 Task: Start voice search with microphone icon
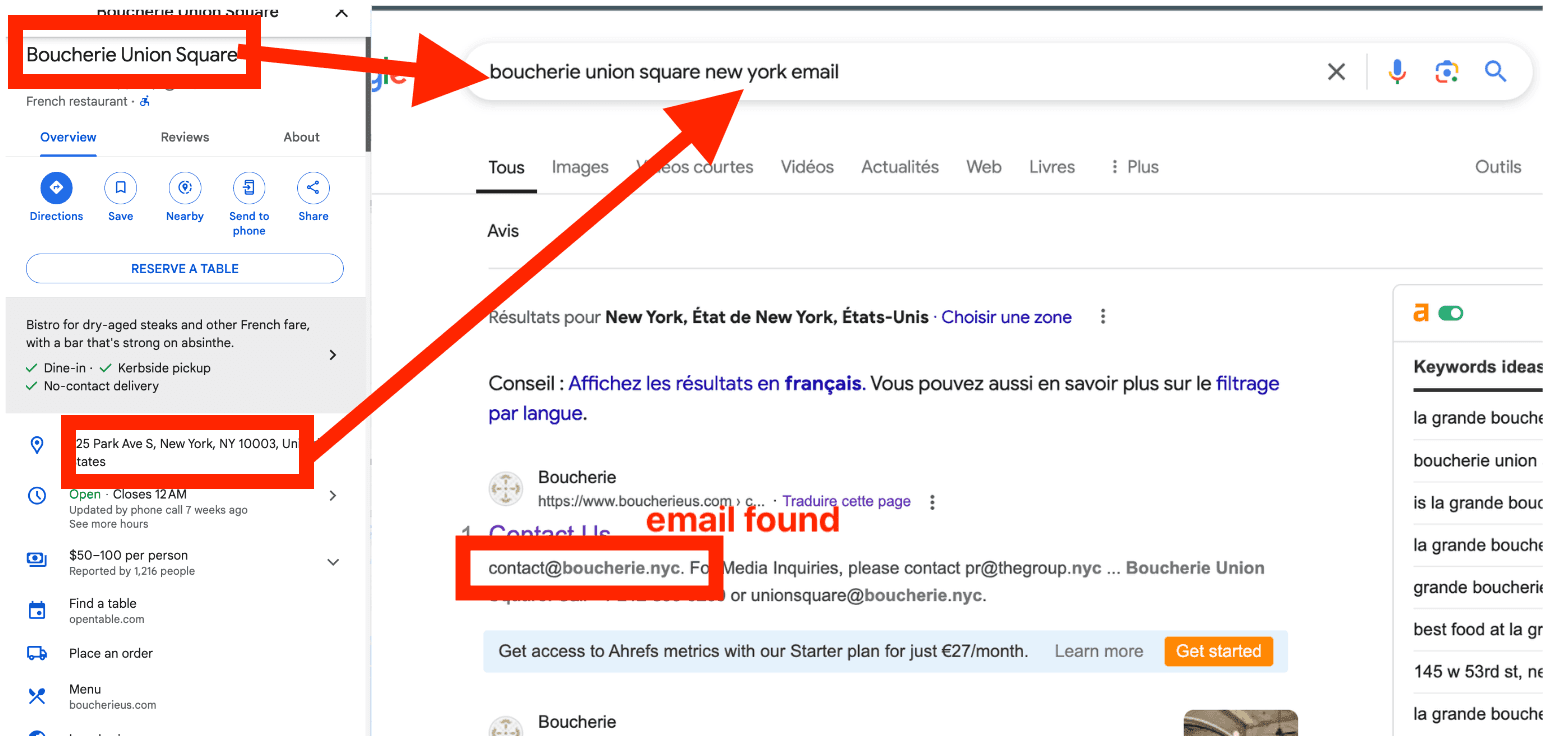click(x=1397, y=72)
